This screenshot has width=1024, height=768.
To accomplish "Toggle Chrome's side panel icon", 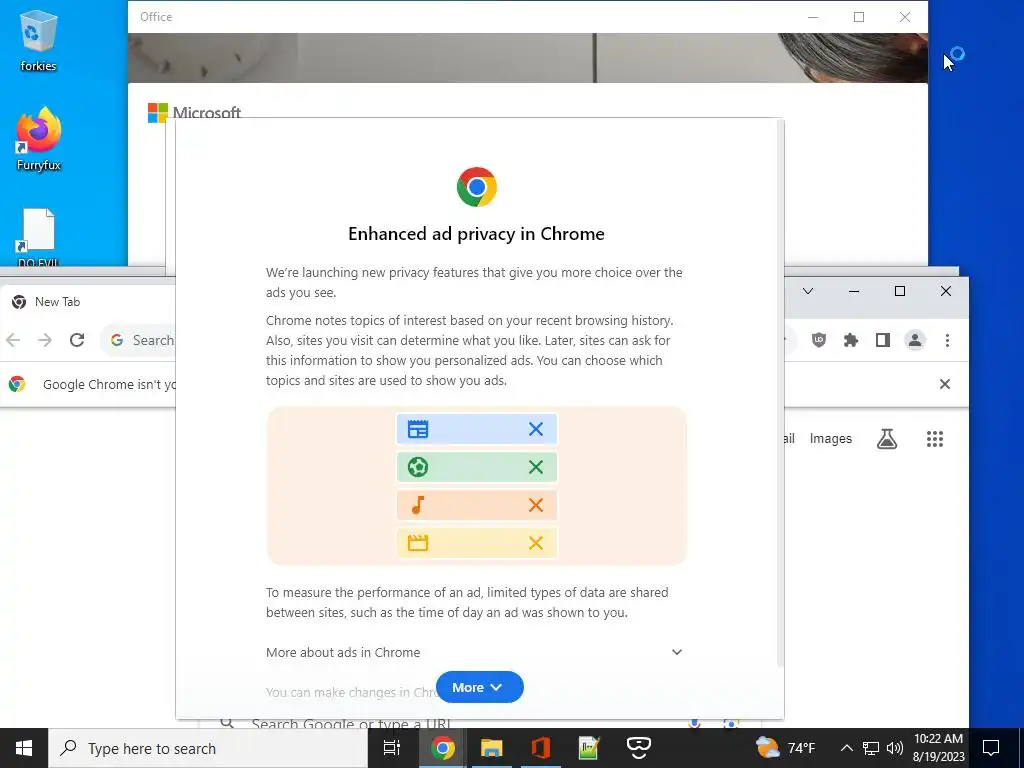I will (x=883, y=340).
